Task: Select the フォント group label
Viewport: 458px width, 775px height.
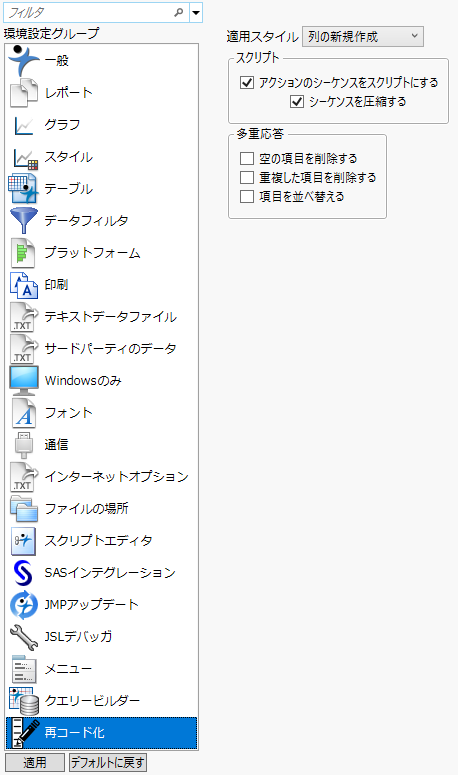Action: click(68, 413)
